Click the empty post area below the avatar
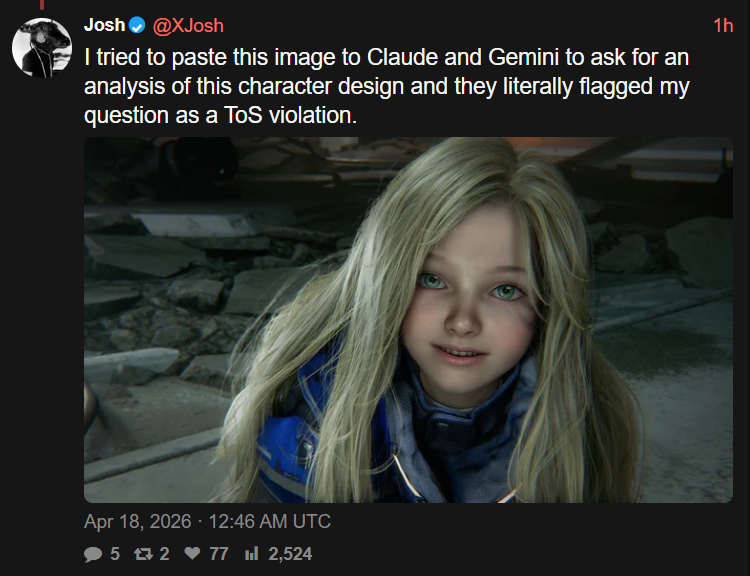The image size is (750, 576). pos(41,300)
